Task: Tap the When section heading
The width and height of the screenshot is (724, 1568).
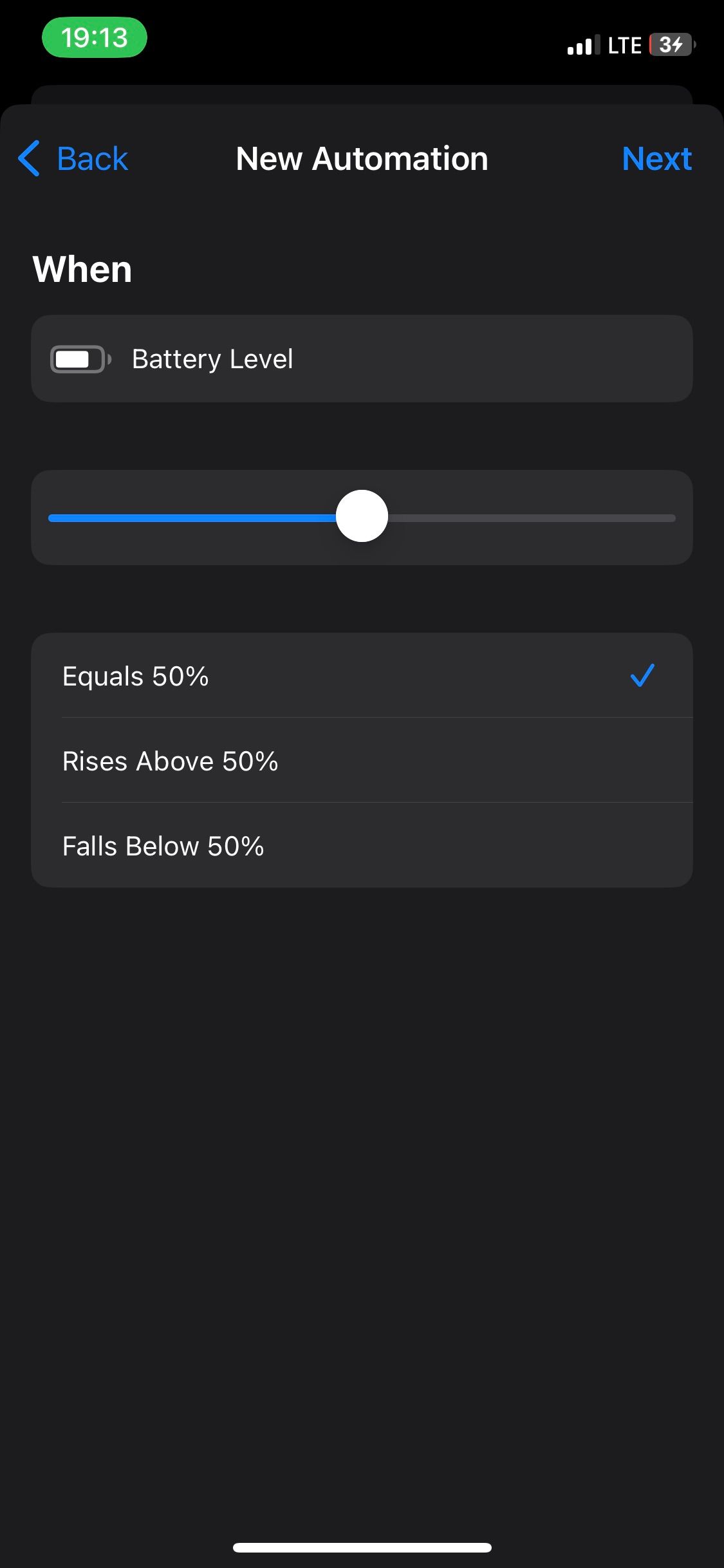Action: coord(82,269)
